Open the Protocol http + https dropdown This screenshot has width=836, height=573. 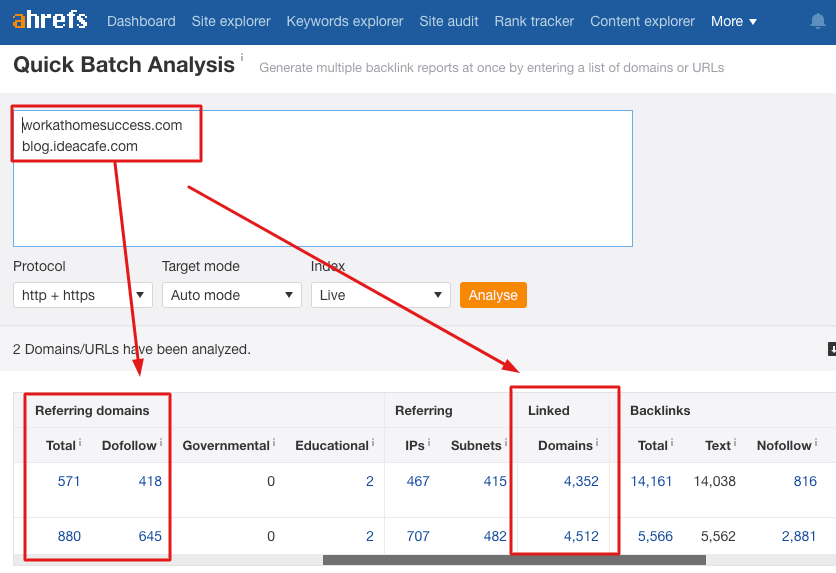pos(83,295)
